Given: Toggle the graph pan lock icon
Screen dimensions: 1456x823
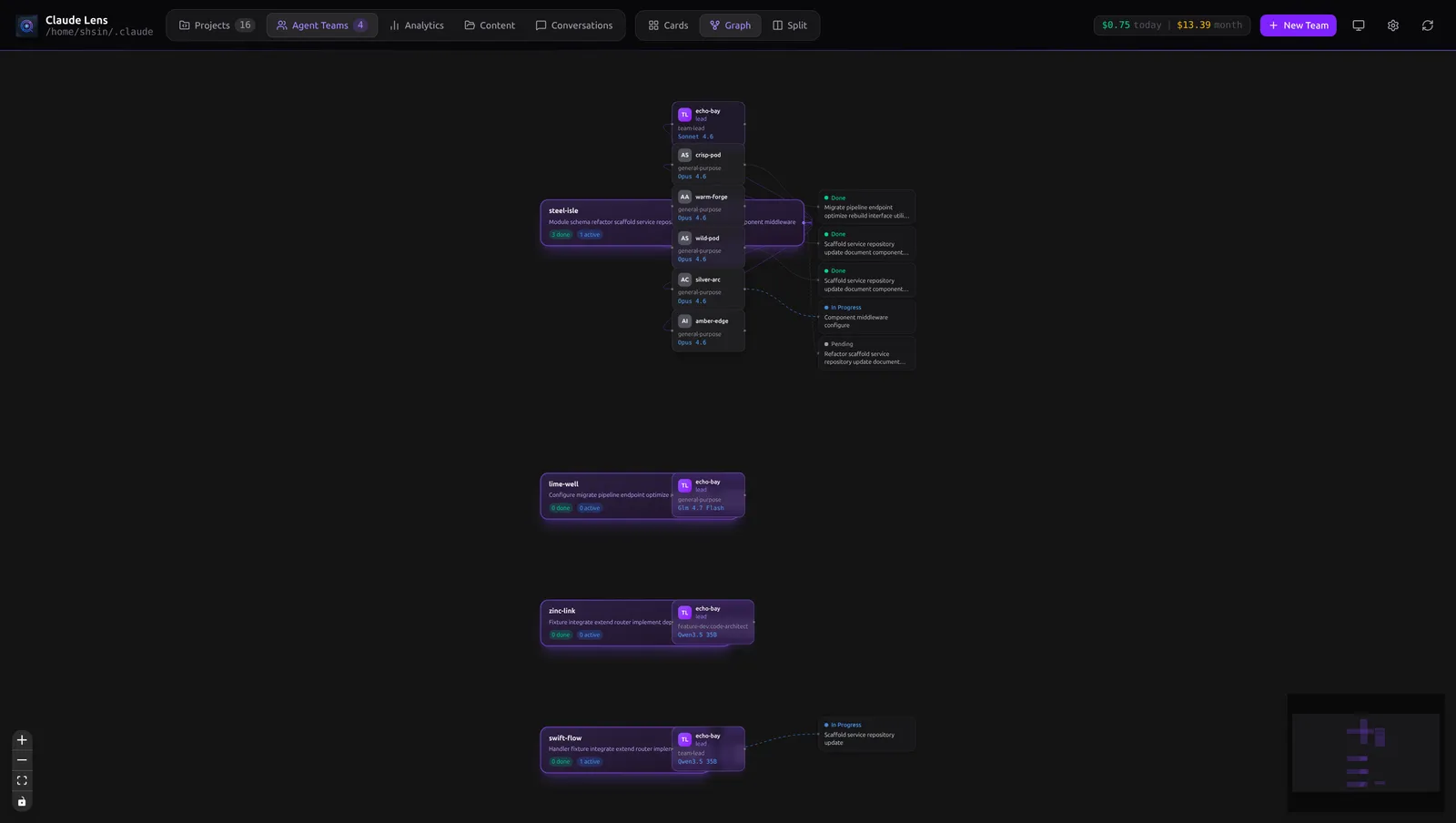Looking at the screenshot, I should pos(22,801).
